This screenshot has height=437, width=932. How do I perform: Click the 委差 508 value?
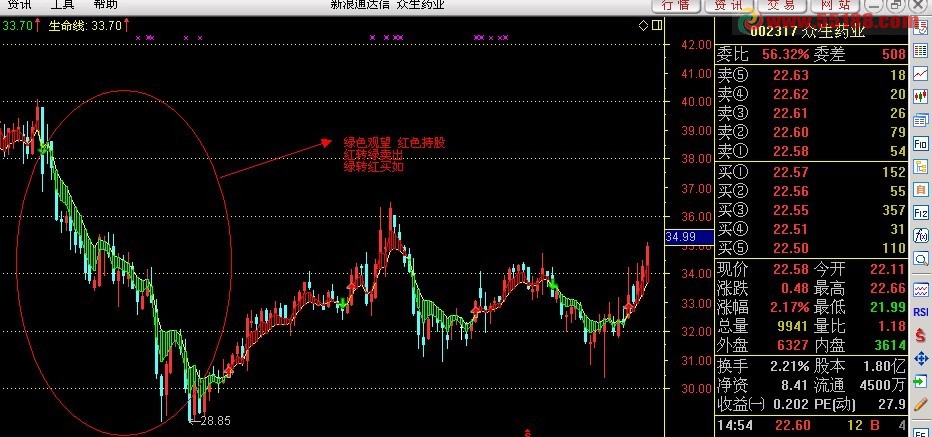pos(894,55)
